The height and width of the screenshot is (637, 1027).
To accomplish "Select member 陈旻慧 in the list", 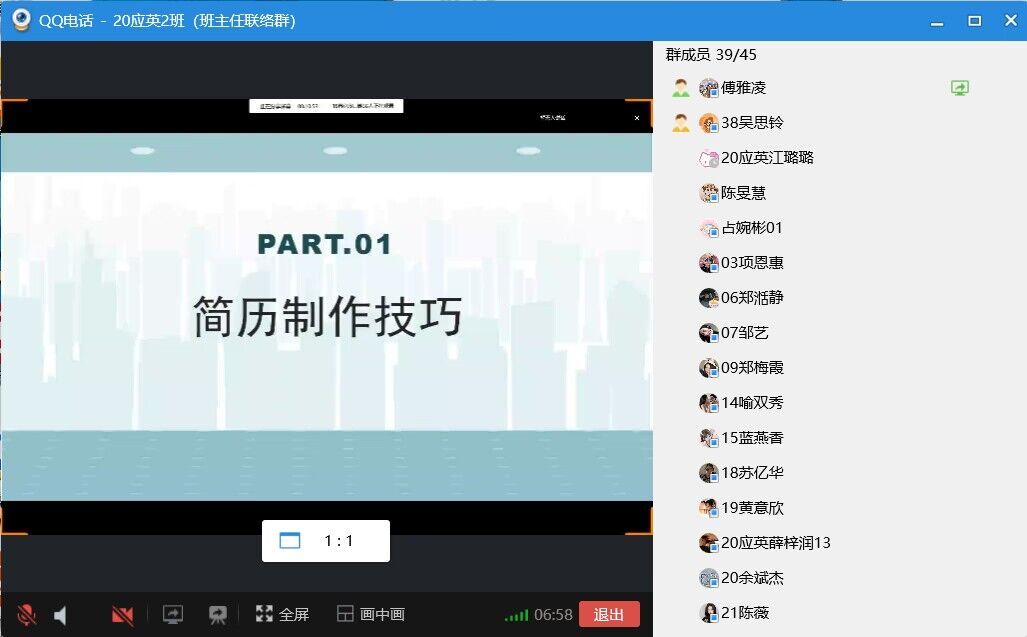I will 743,193.
